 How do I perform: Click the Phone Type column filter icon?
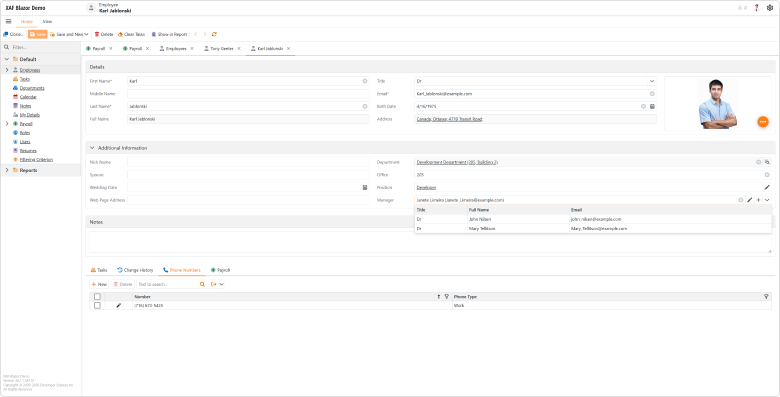[x=766, y=297]
